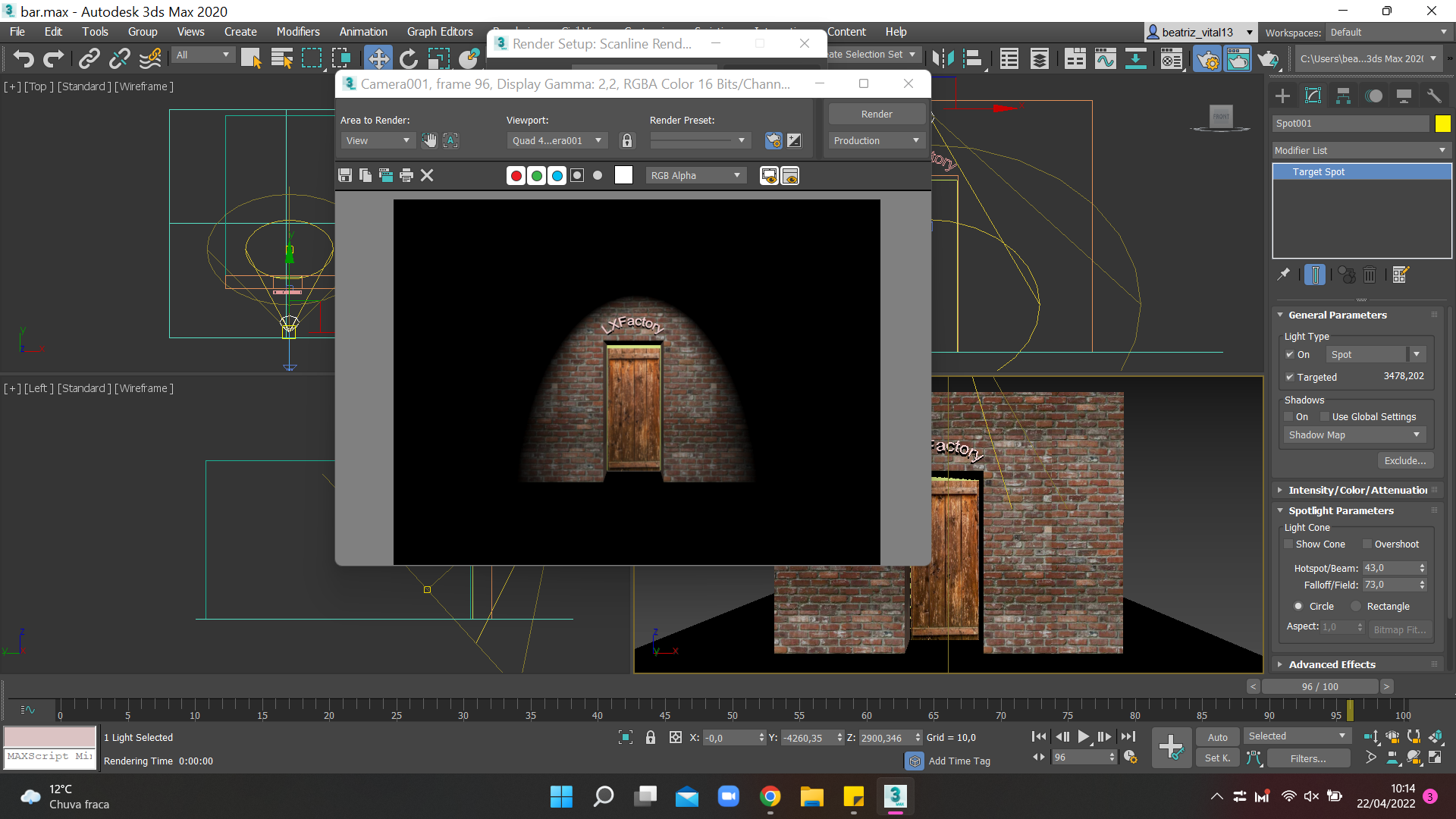Open the Curve Editor icon

click(1105, 58)
